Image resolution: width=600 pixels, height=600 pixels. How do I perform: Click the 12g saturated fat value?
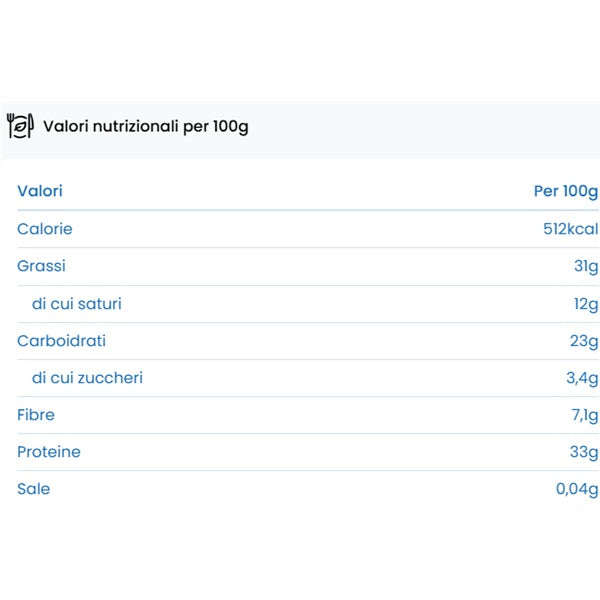[584, 303]
